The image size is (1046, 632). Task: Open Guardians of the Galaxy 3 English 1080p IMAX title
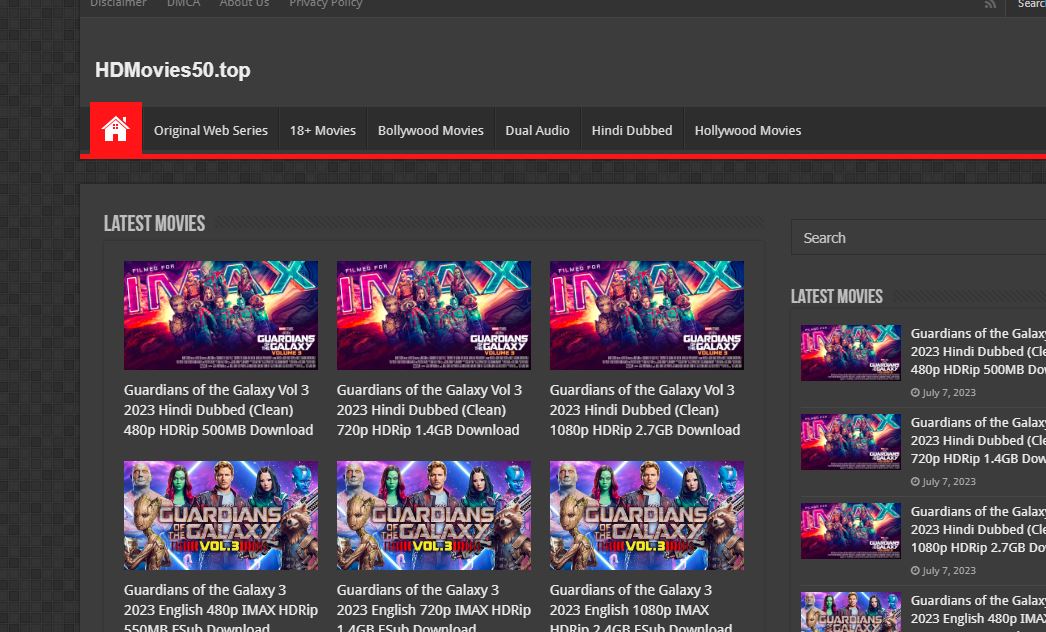(641, 609)
